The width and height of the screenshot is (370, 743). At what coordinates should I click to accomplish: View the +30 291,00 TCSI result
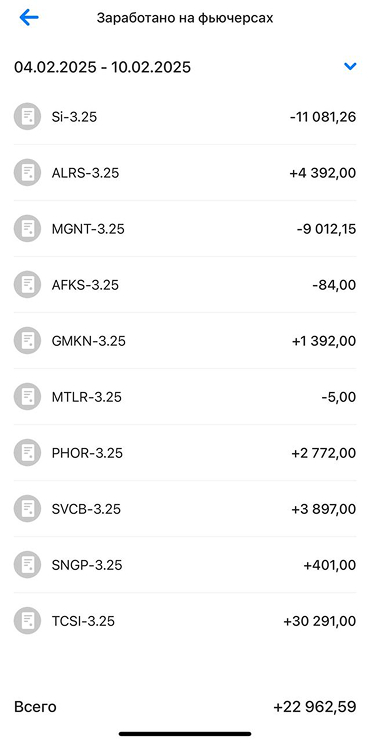320,621
